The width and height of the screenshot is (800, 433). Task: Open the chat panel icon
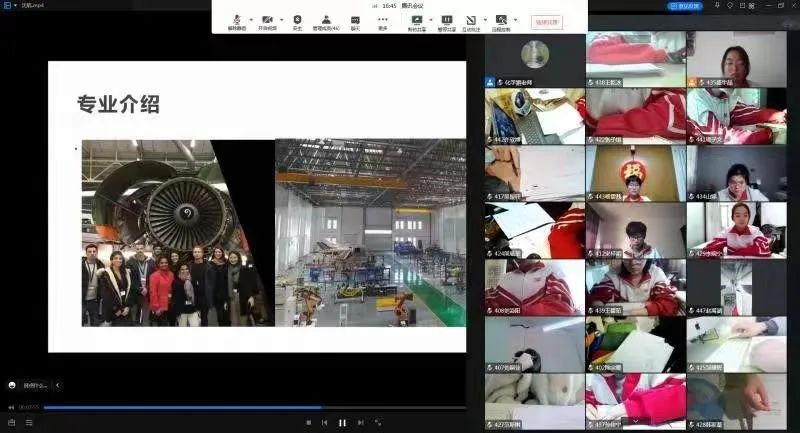point(355,20)
